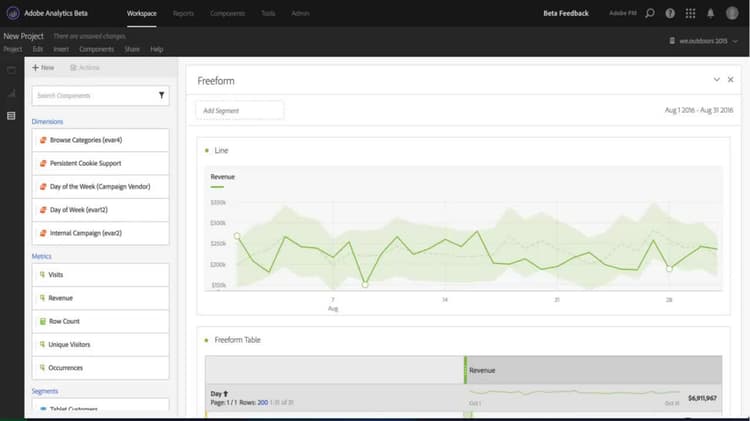This screenshot has height=421, width=750.
Task: Open the Components menu under New Project
Action: pos(97,49)
